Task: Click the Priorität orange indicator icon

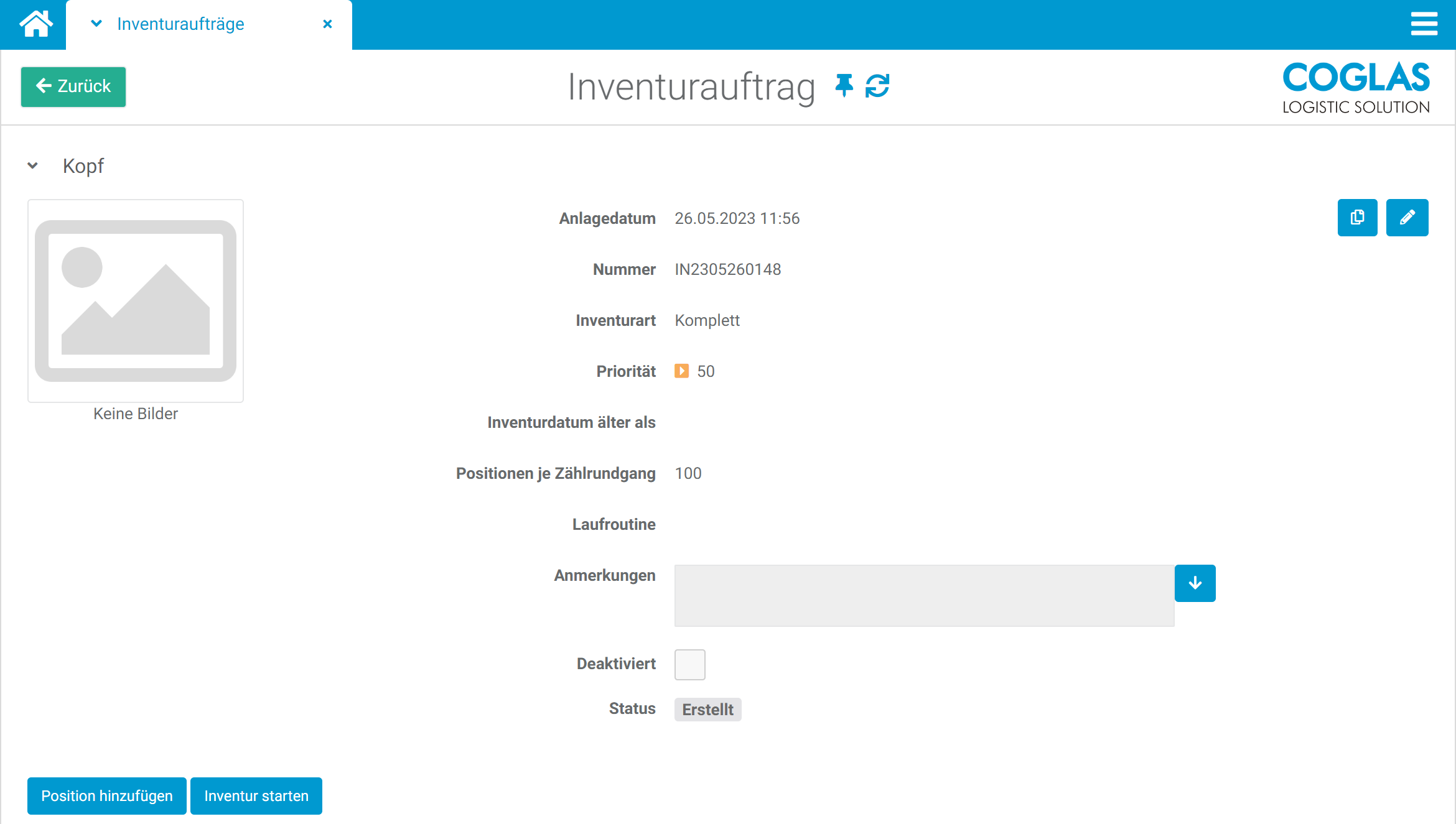Action: (681, 371)
